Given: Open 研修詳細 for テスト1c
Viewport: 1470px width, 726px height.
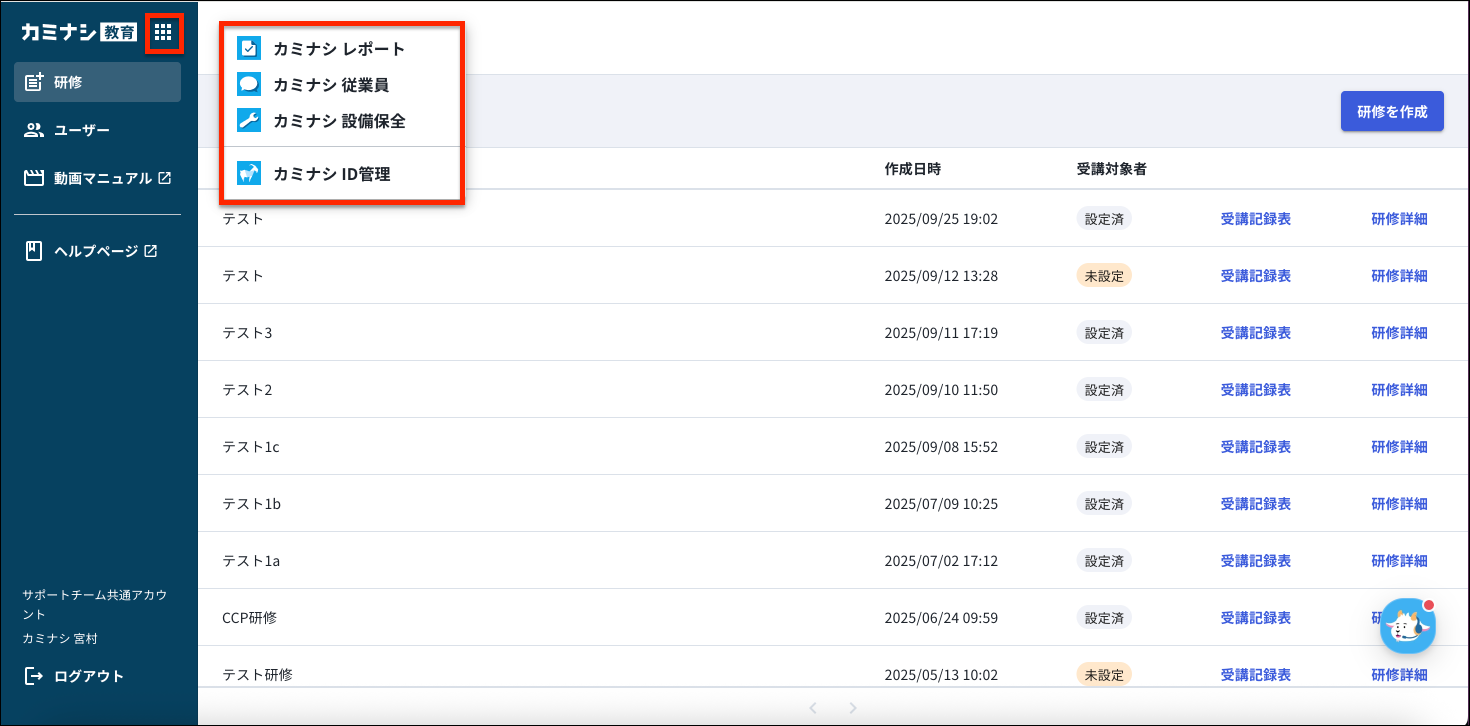Looking at the screenshot, I should click(x=1399, y=446).
